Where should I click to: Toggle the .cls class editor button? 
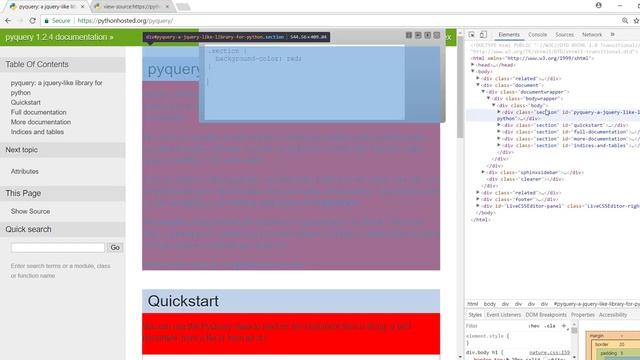tap(550, 326)
